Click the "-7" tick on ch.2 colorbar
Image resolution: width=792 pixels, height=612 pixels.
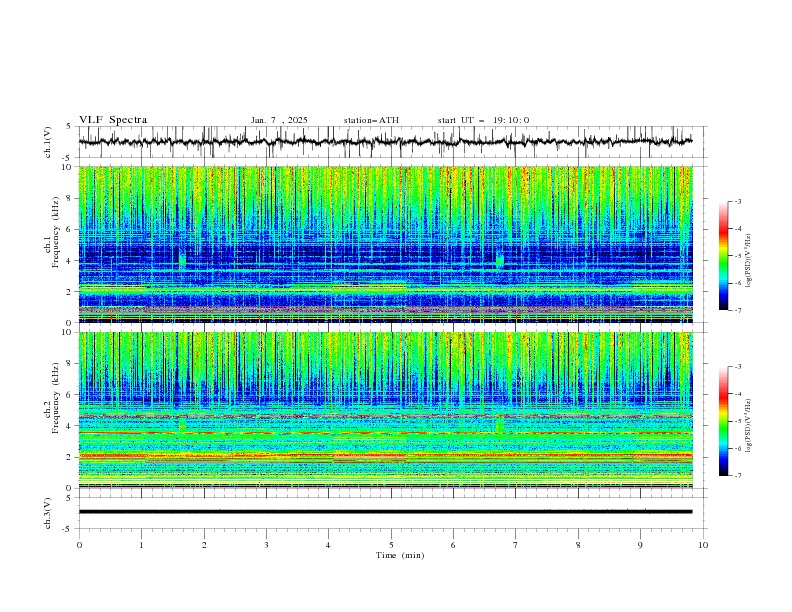[738, 476]
